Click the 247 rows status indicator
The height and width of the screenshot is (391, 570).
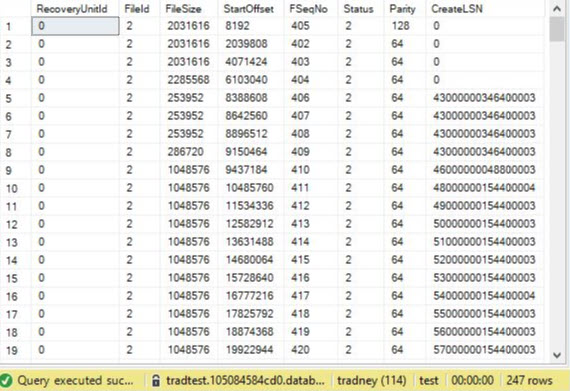(x=530, y=380)
